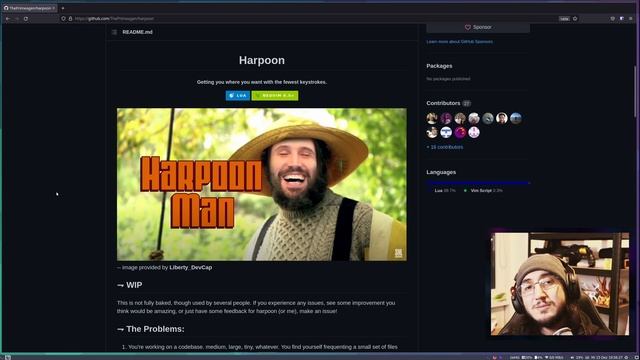
Task: Click the Sponsor button
Action: [478, 27]
